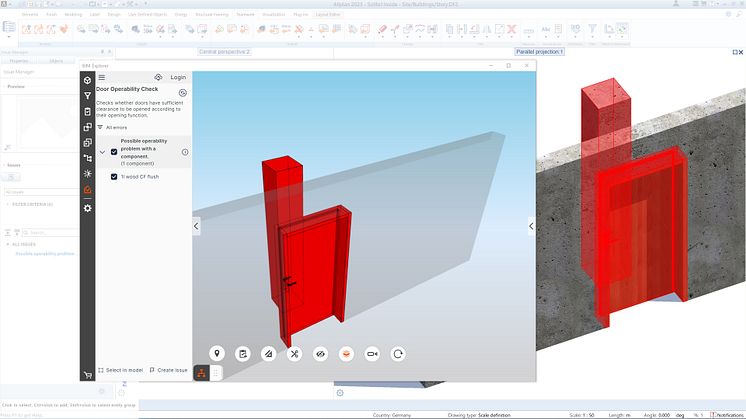Collapse the Issues section in Issue Manager
The width and height of the screenshot is (746, 419).
[x=4, y=165]
